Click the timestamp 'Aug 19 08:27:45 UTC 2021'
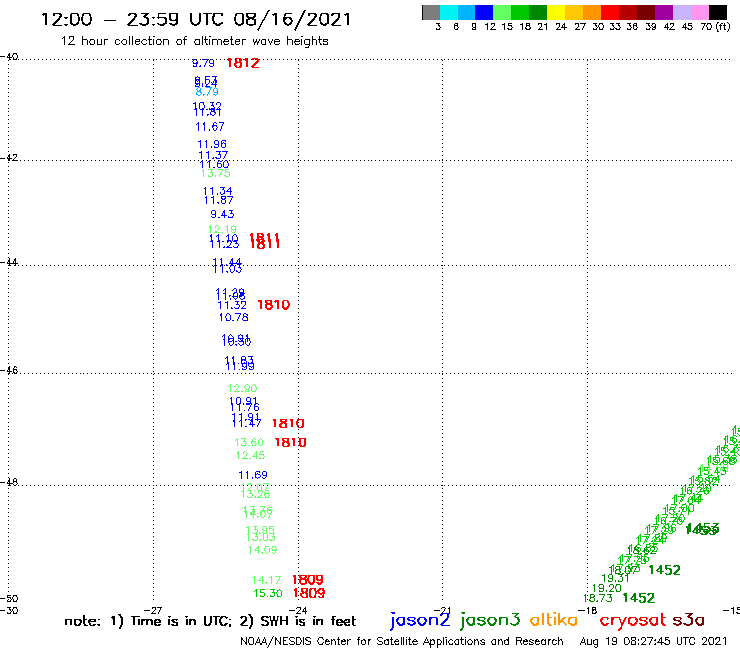The height and width of the screenshot is (650, 740). 654,641
